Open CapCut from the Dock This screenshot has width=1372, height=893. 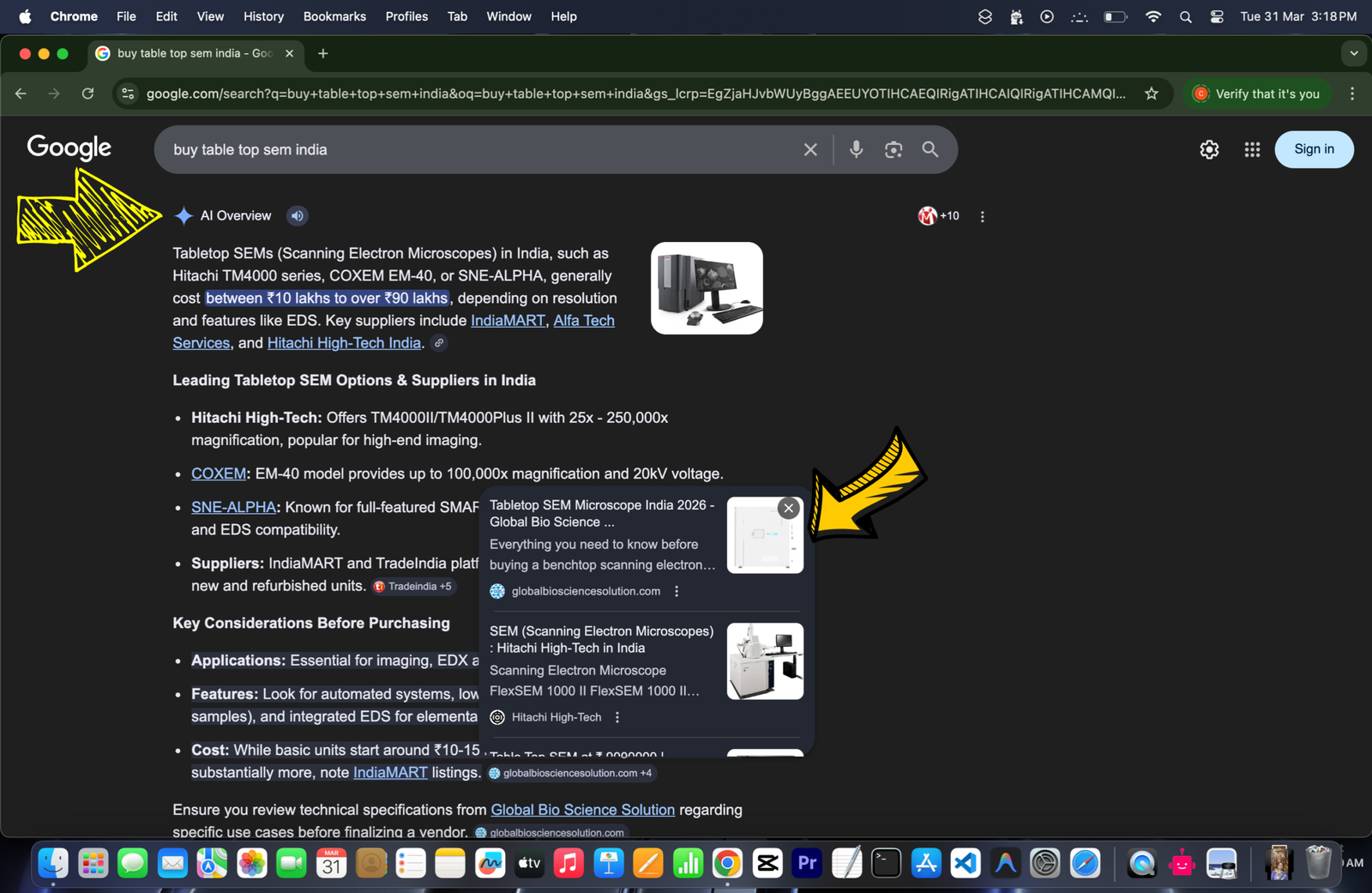[767, 863]
